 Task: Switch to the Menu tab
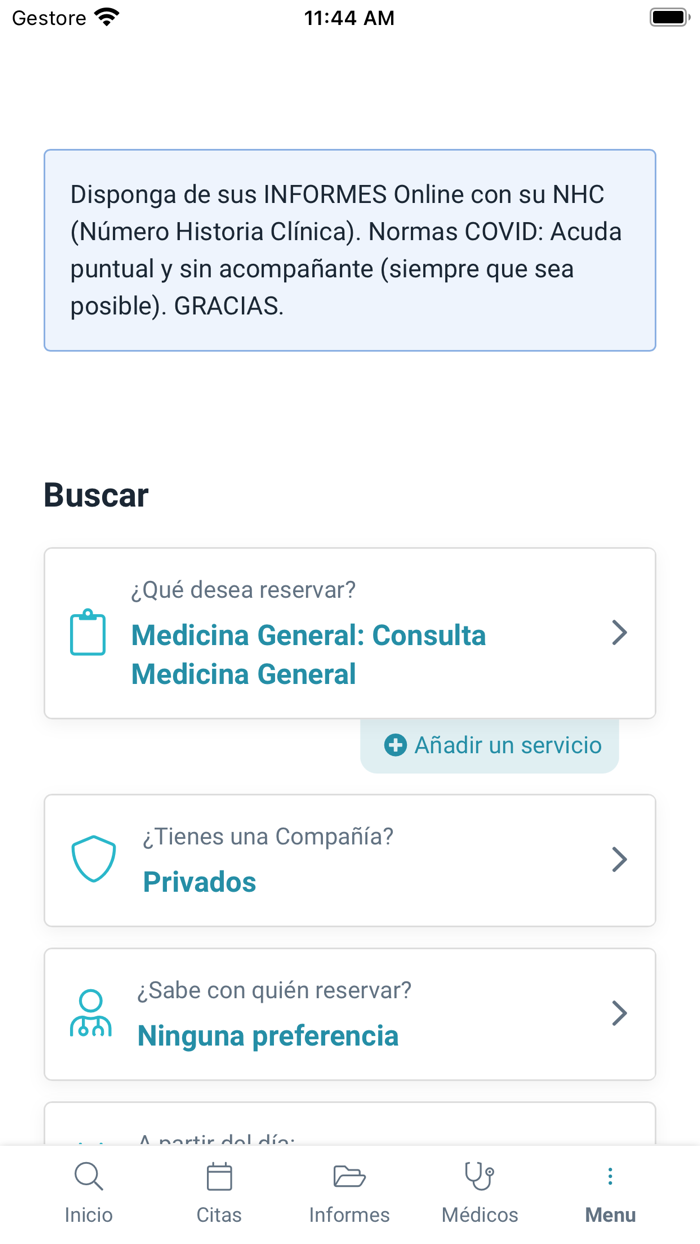point(610,1190)
